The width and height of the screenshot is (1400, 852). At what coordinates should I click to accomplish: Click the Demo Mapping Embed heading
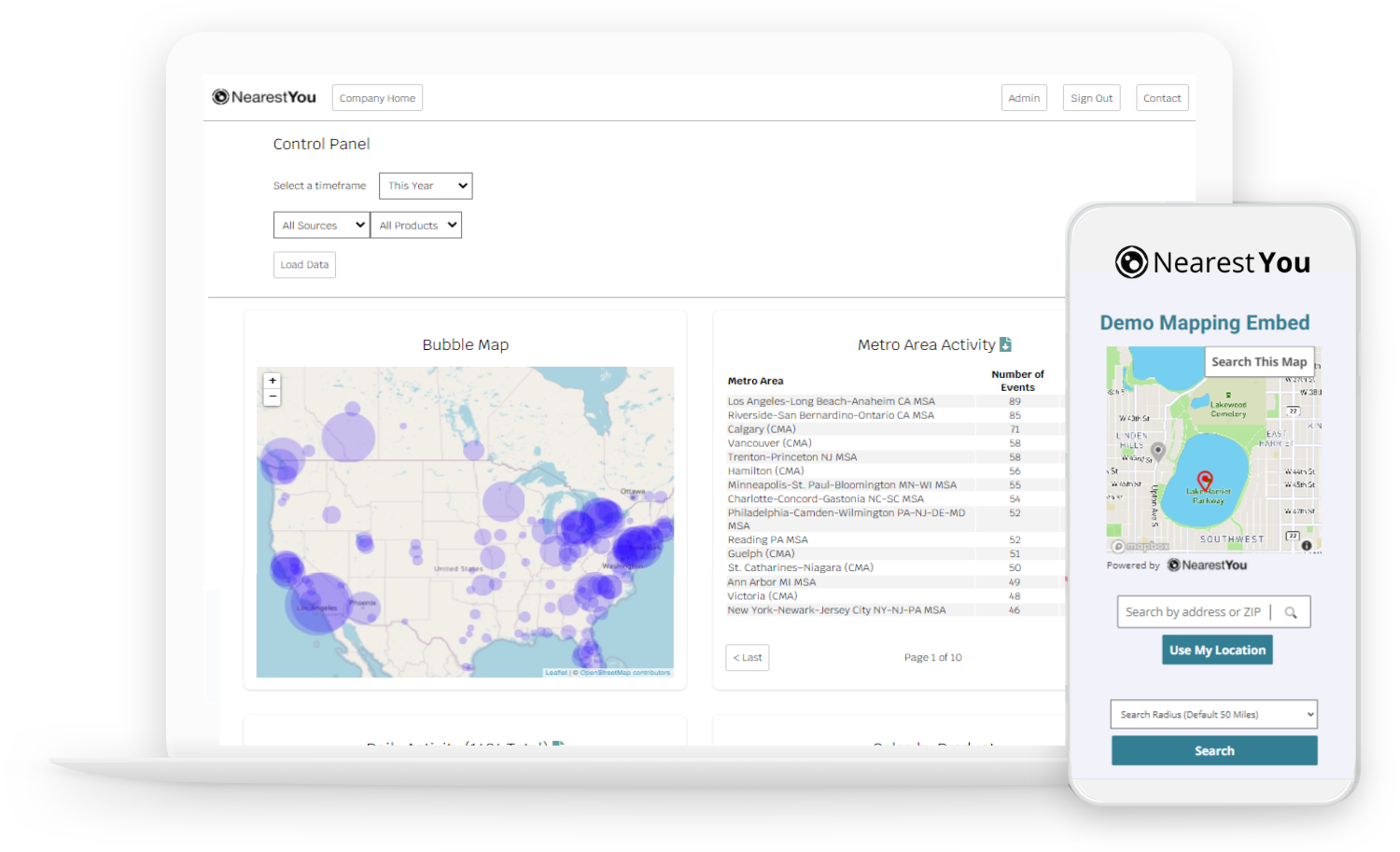(x=1204, y=323)
